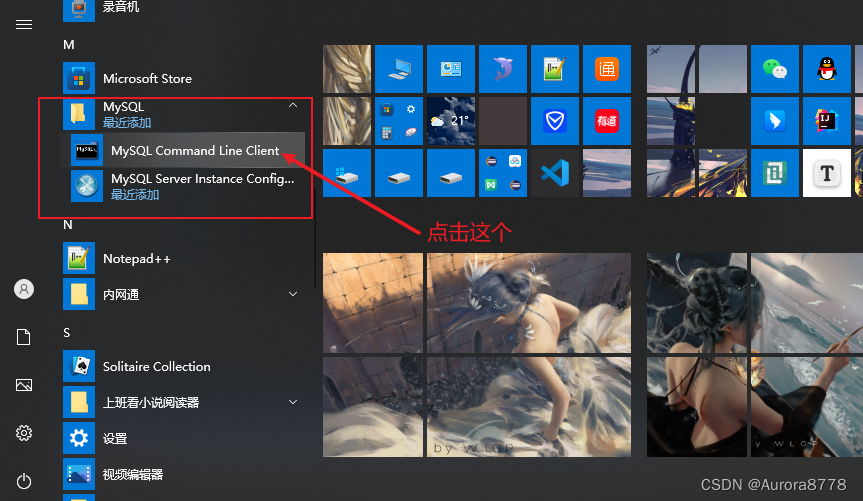The height and width of the screenshot is (501, 863).
Task: Open the user account icon
Action: (x=24, y=288)
